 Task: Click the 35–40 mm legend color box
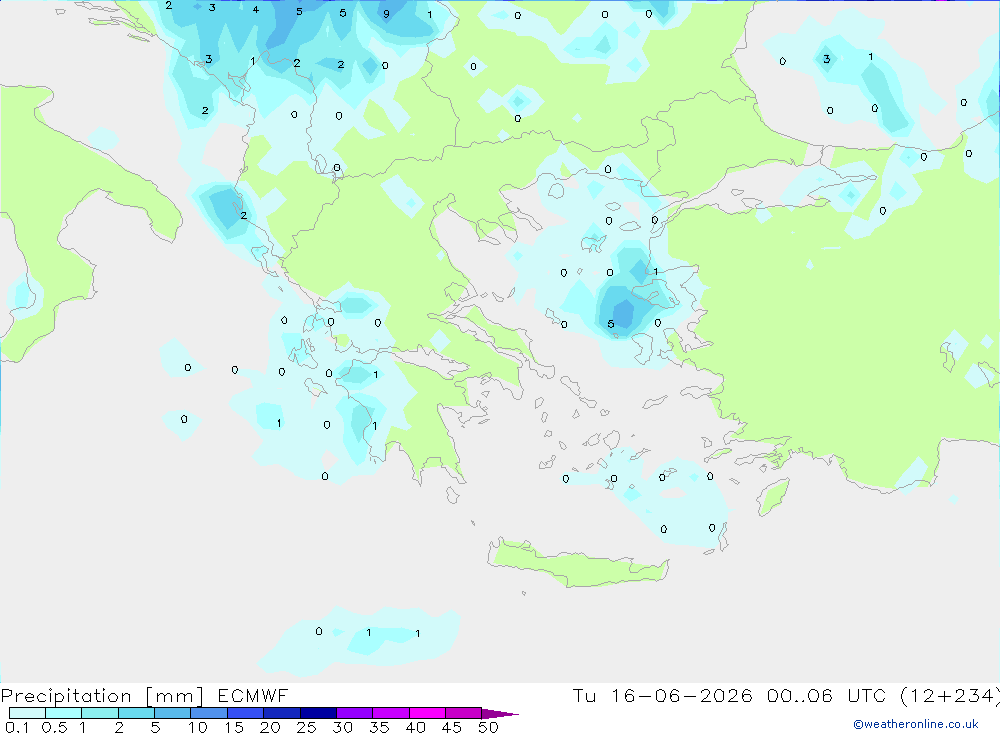(390, 713)
